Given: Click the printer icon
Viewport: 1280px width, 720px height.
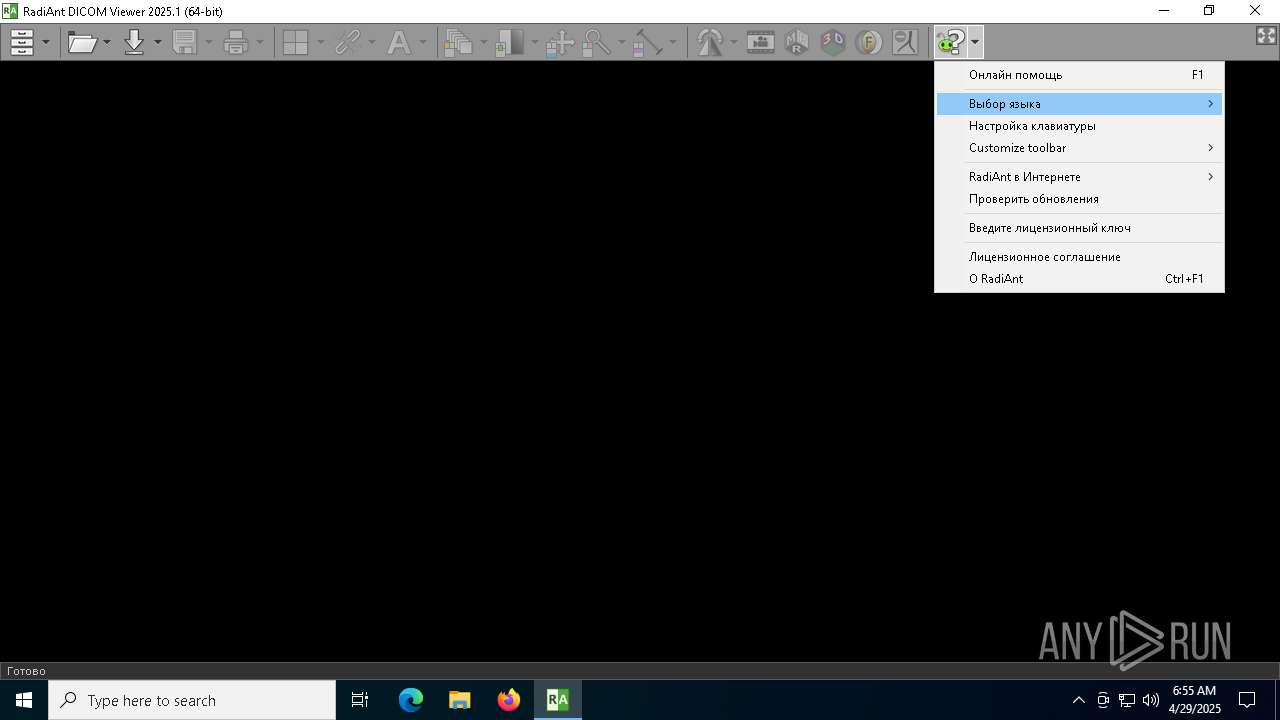Looking at the screenshot, I should point(236,42).
